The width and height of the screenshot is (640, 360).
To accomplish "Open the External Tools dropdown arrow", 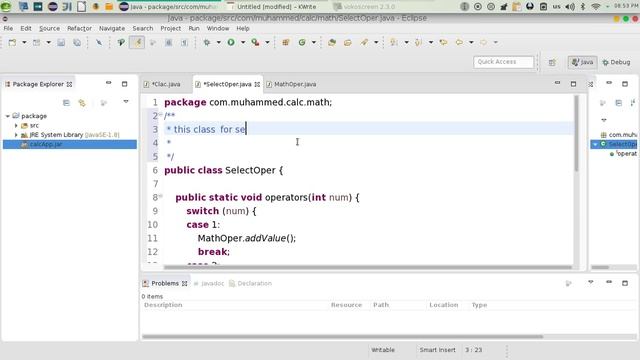I will tap(267, 42).
